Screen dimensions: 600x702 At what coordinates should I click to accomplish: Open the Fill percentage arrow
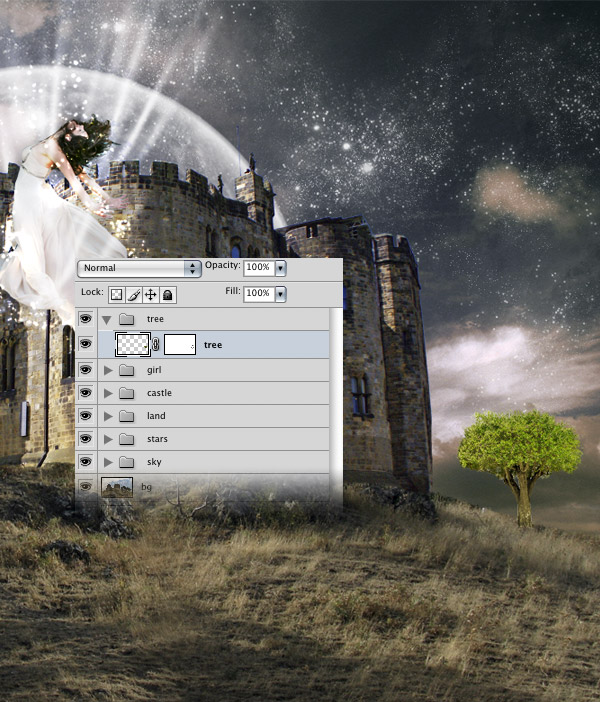click(x=281, y=294)
